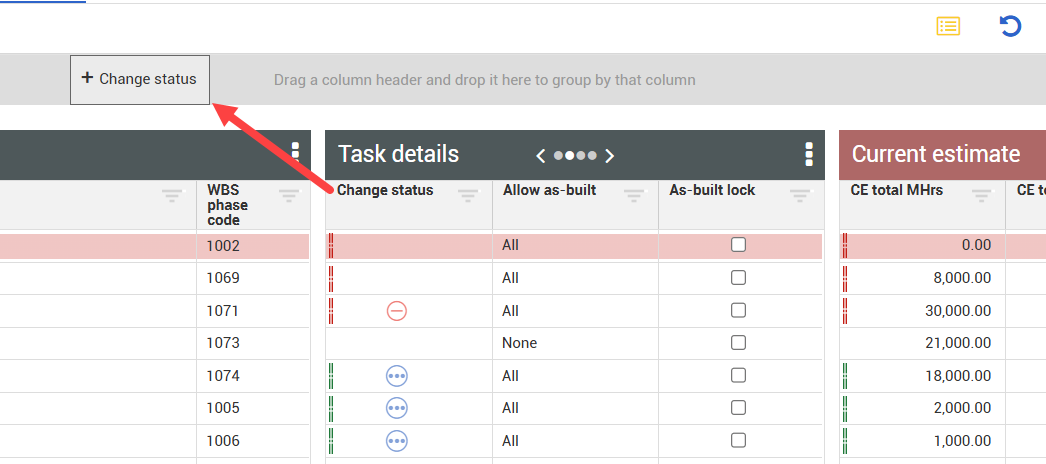Click the blue ellipsis status icon in row 1005
Viewport: 1046px width, 464px height.
[397, 408]
